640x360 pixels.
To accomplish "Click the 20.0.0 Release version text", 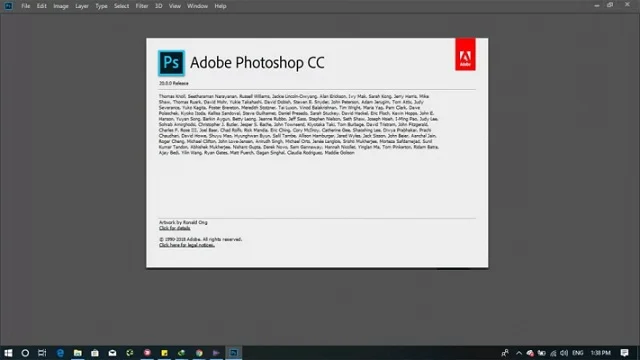I will 174,83.
